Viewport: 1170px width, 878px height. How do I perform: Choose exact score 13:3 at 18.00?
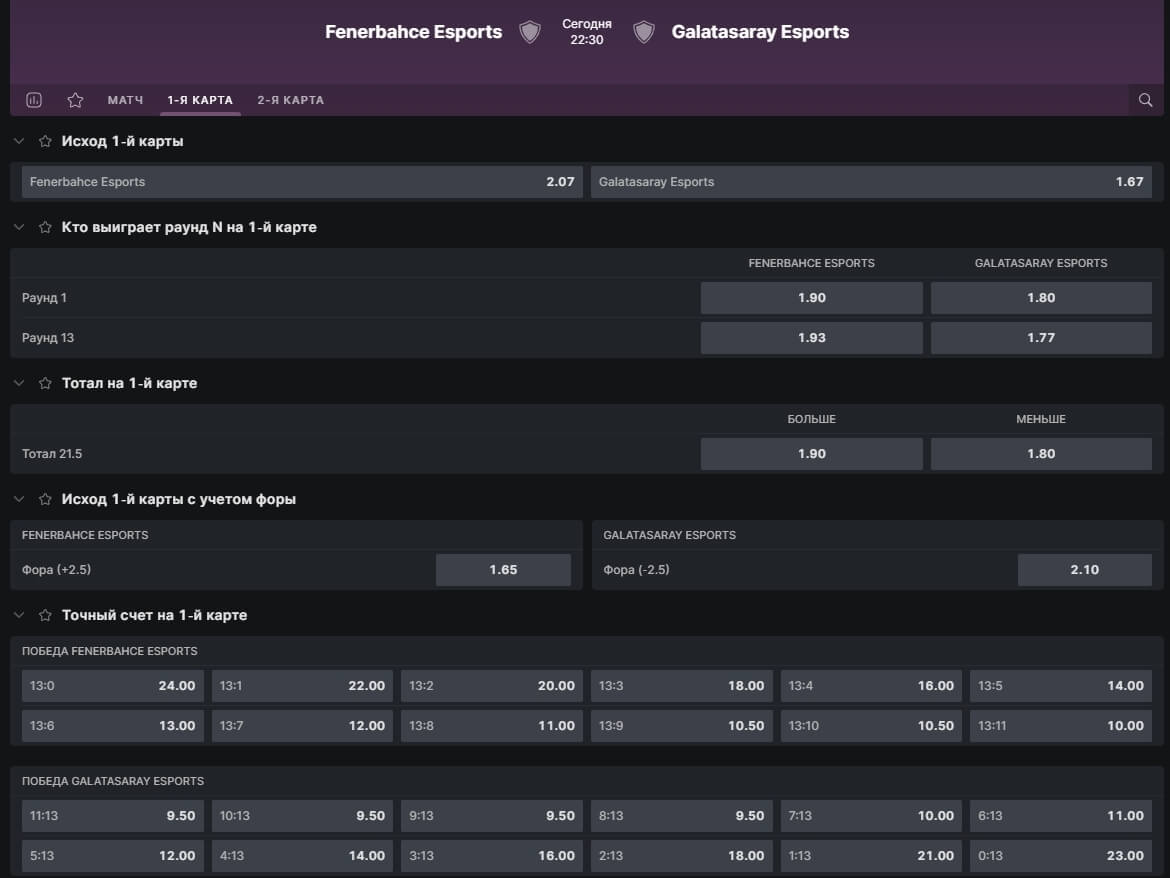[681, 686]
